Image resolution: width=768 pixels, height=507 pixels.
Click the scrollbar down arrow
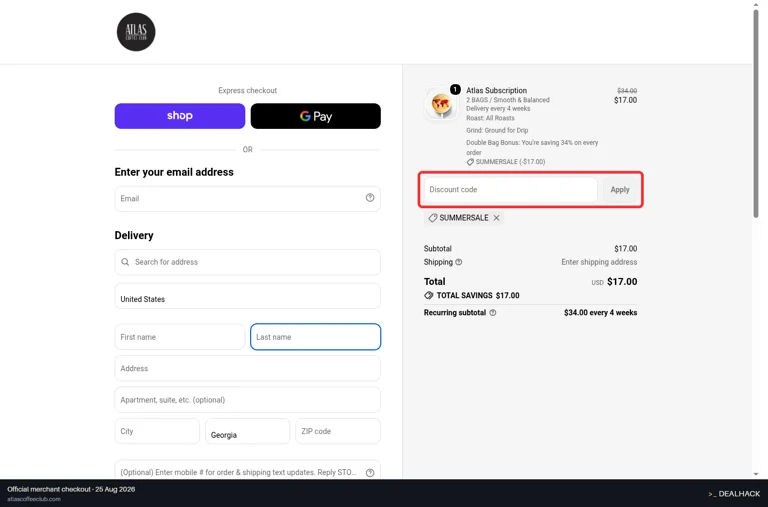click(756, 474)
